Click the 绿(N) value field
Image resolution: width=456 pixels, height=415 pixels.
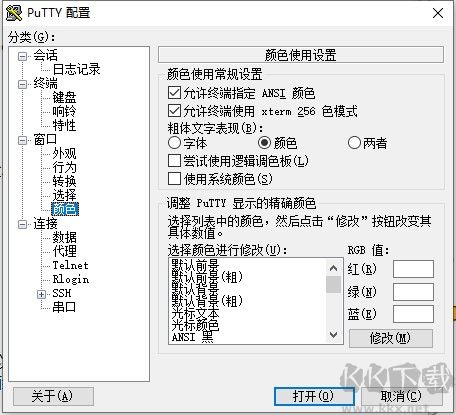[x=413, y=292]
